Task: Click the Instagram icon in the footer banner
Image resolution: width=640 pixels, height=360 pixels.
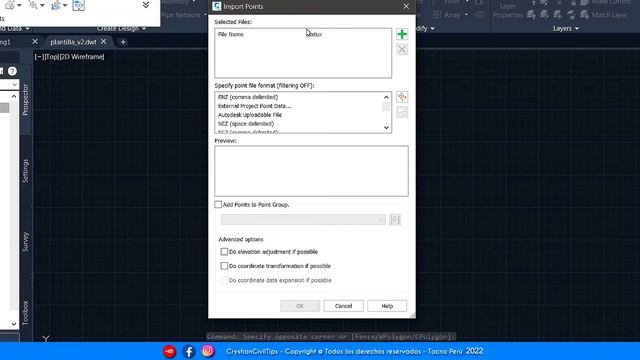Action: (x=207, y=351)
